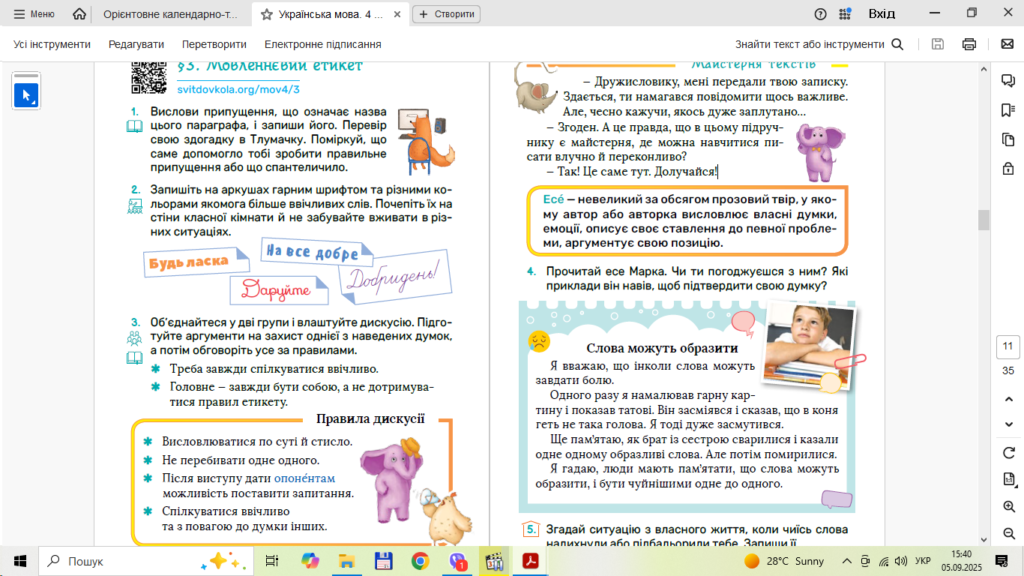Share the document by email envelope icon

coord(1008,44)
